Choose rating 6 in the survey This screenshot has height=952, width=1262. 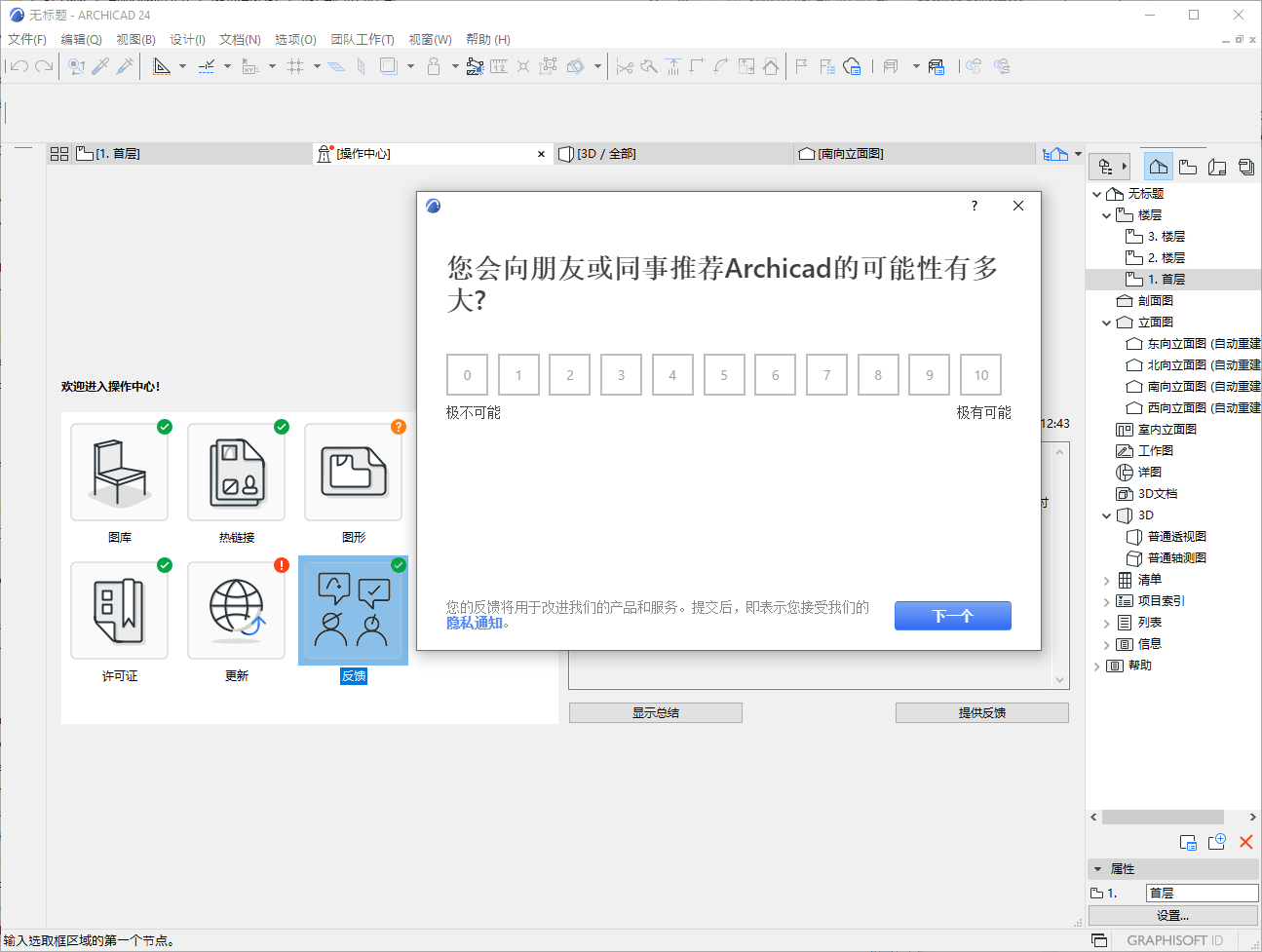coord(776,375)
